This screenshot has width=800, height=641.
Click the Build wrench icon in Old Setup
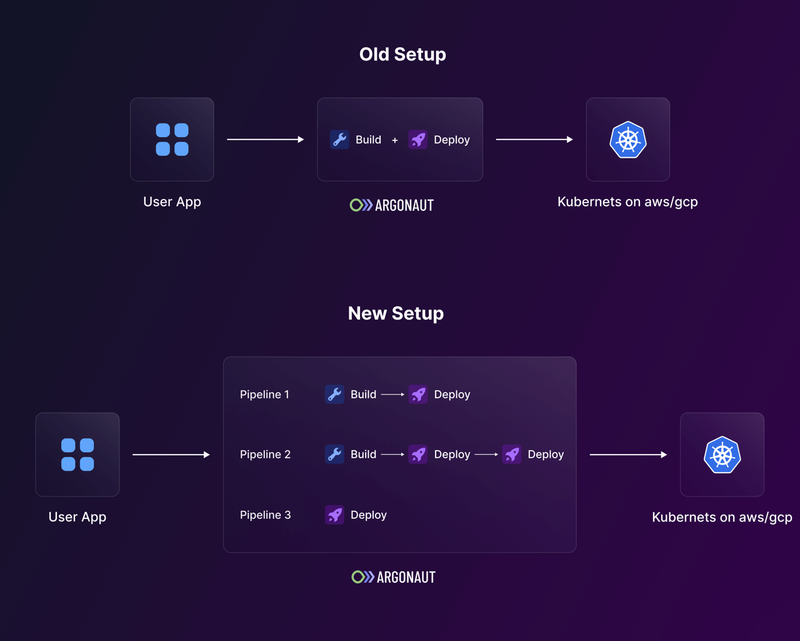340,140
